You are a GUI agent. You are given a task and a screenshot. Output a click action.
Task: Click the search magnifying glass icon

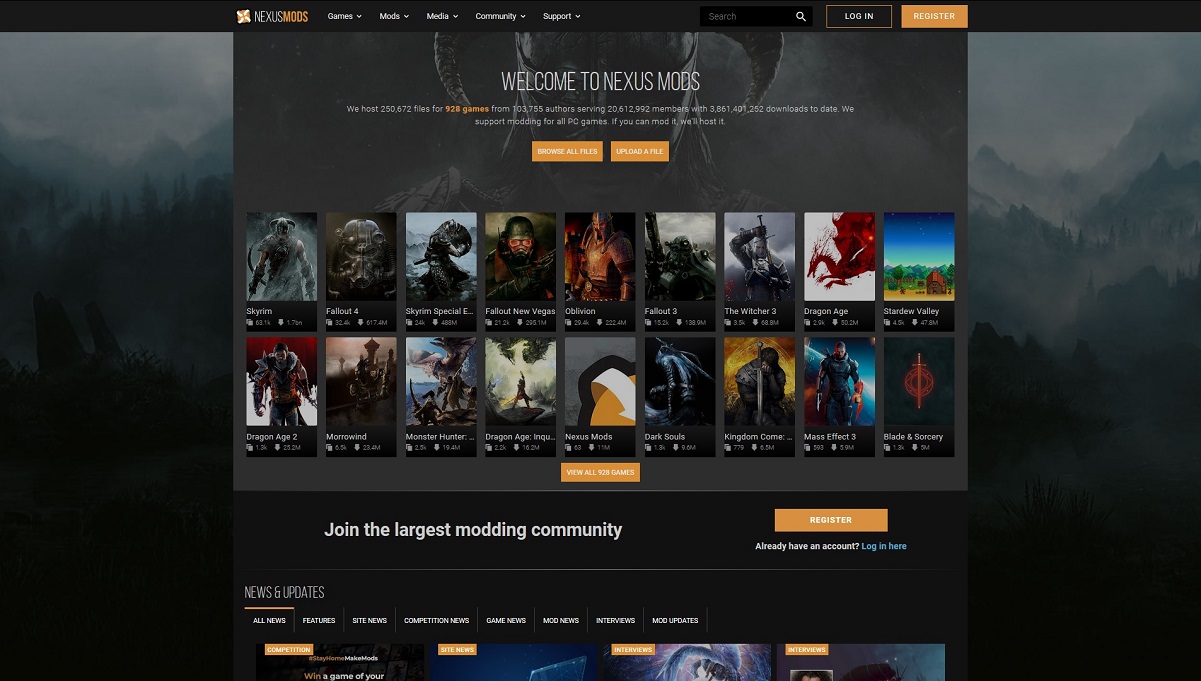(800, 16)
